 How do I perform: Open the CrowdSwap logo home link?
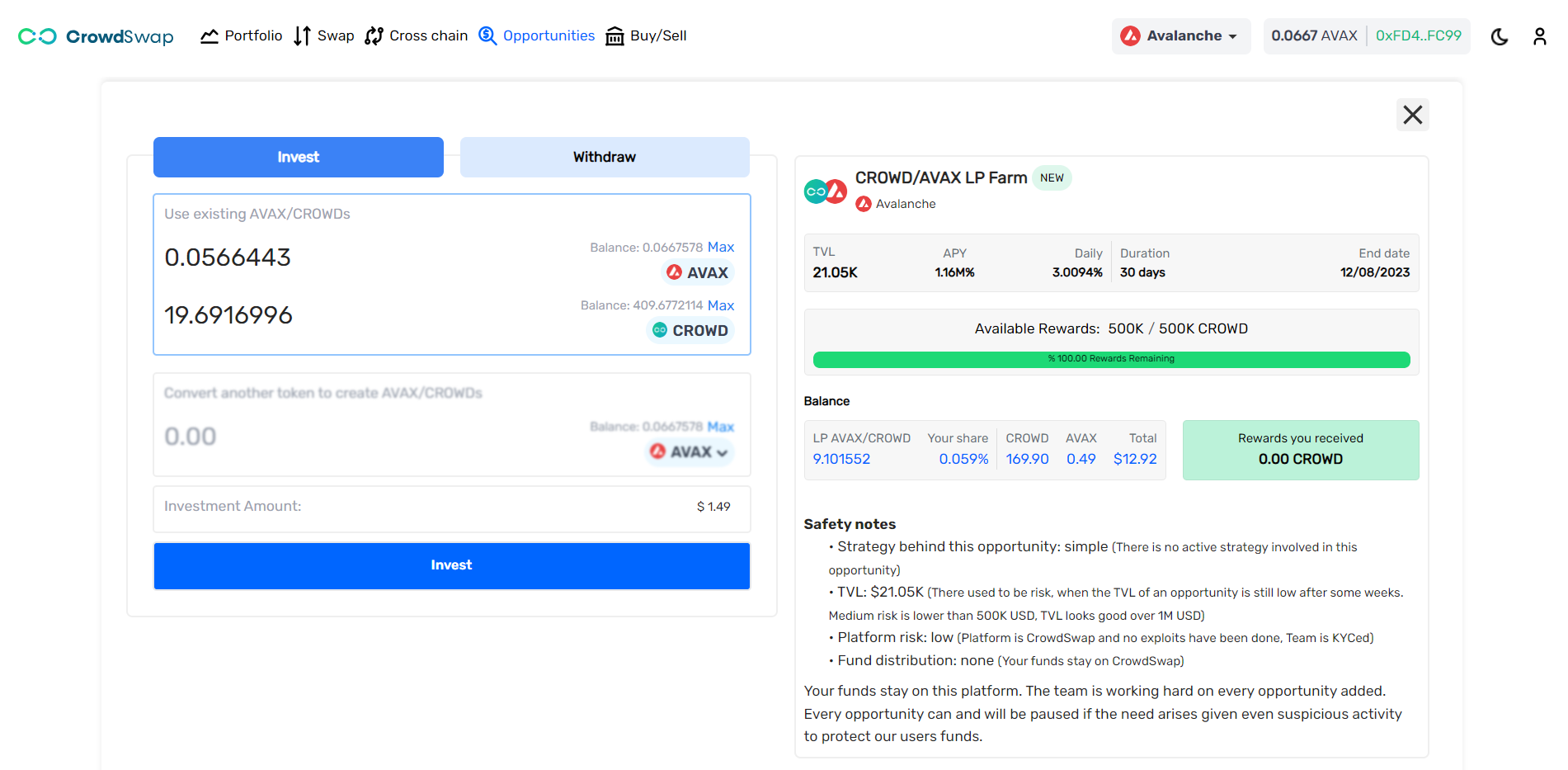[x=96, y=36]
